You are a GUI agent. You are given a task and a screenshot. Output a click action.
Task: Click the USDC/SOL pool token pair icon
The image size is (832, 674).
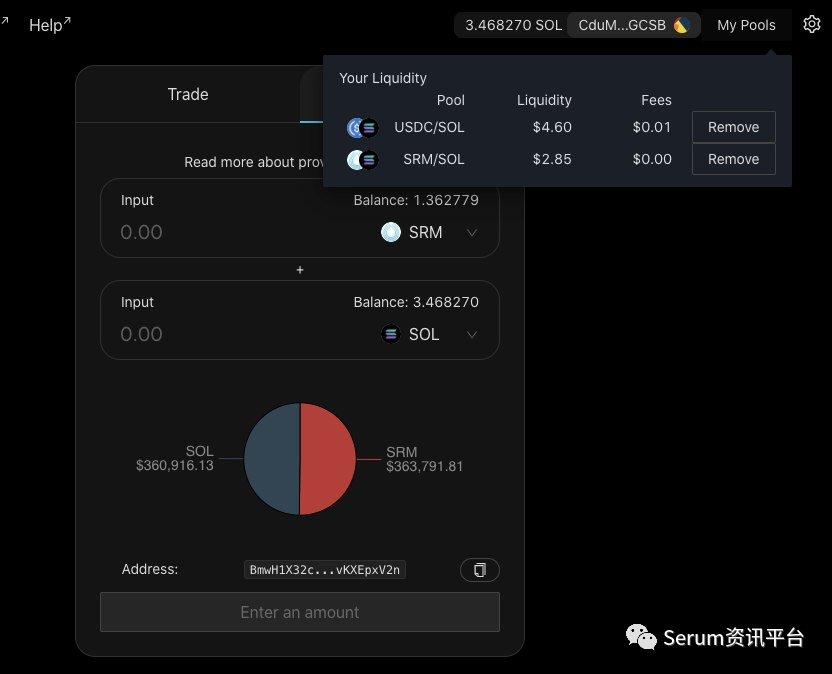click(362, 128)
